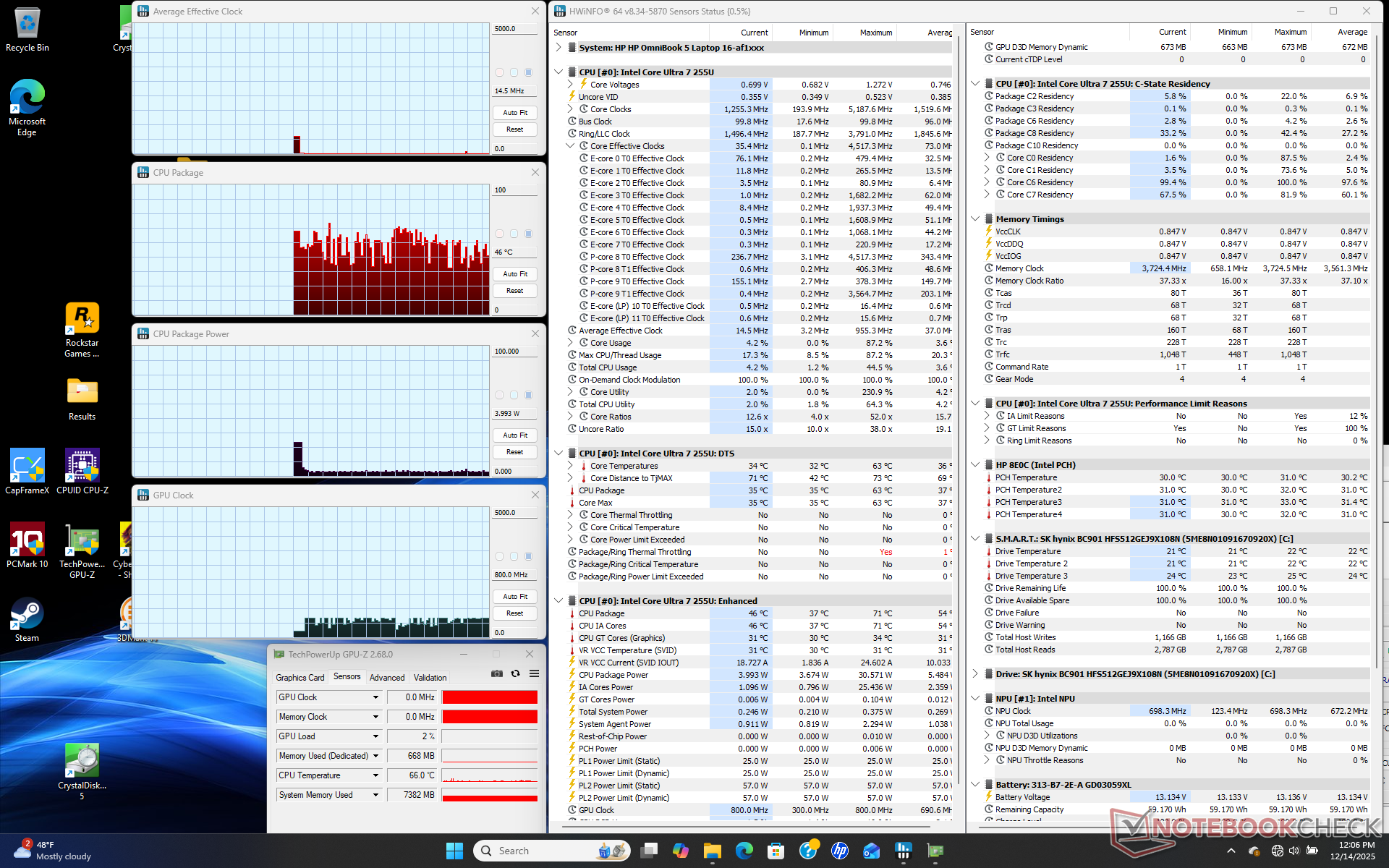This screenshot has width=1389, height=868.
Task: Open GPU-Z hamburger menu icon
Action: point(534,673)
